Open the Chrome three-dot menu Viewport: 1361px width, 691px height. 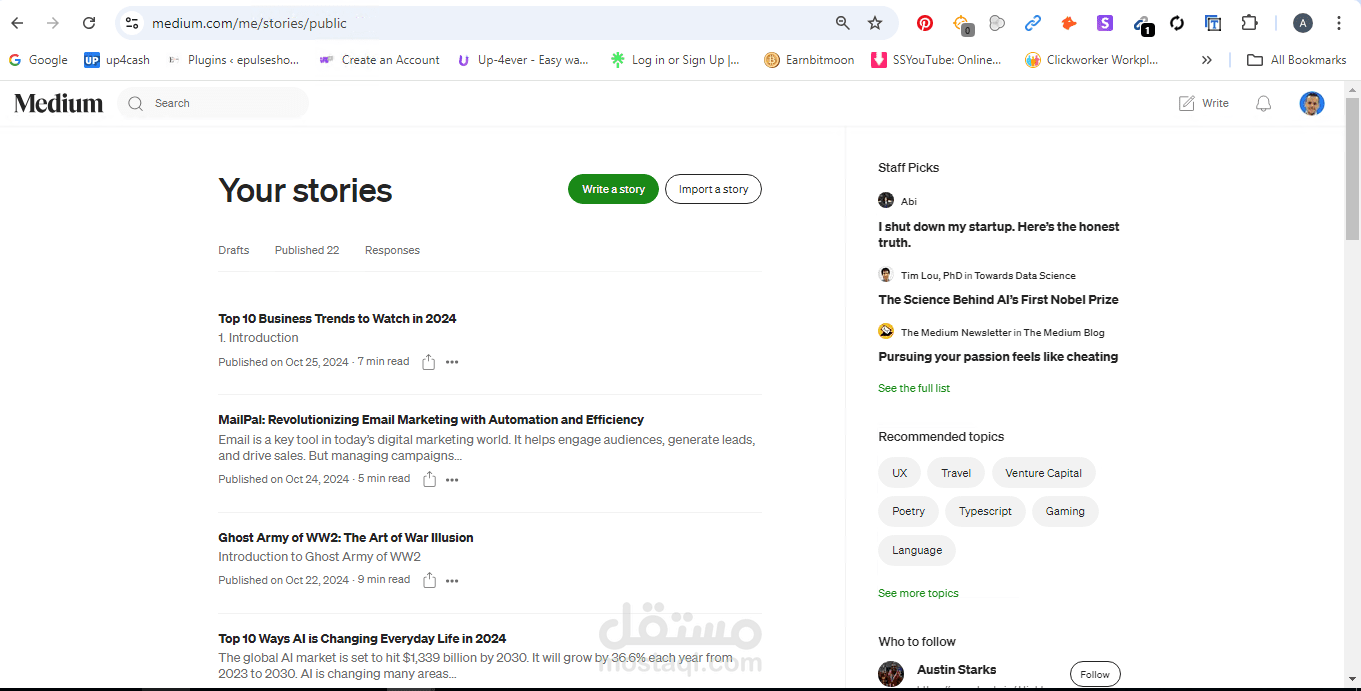tap(1338, 23)
